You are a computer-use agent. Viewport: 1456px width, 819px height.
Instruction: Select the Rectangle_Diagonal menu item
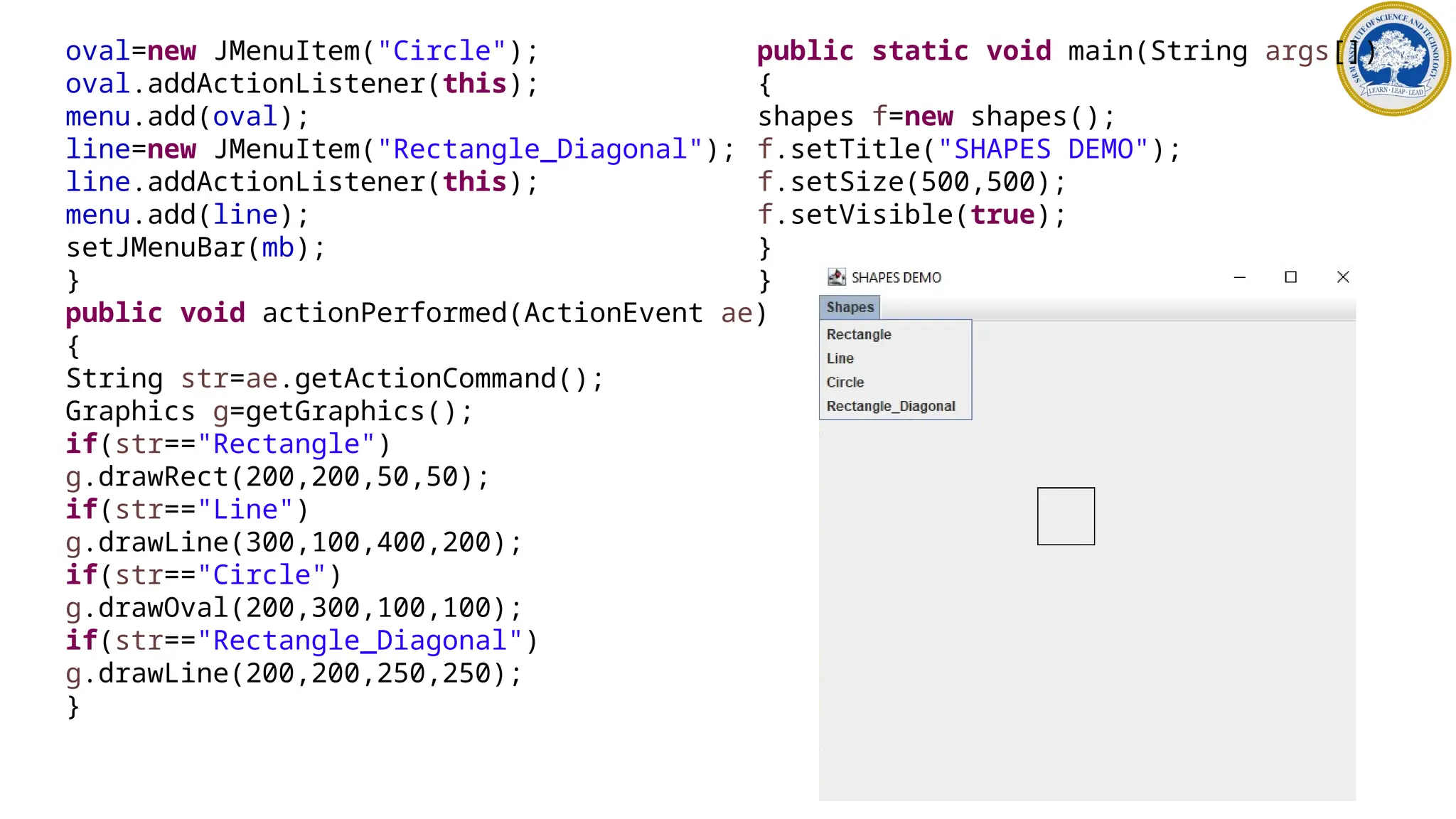pyautogui.click(x=891, y=406)
